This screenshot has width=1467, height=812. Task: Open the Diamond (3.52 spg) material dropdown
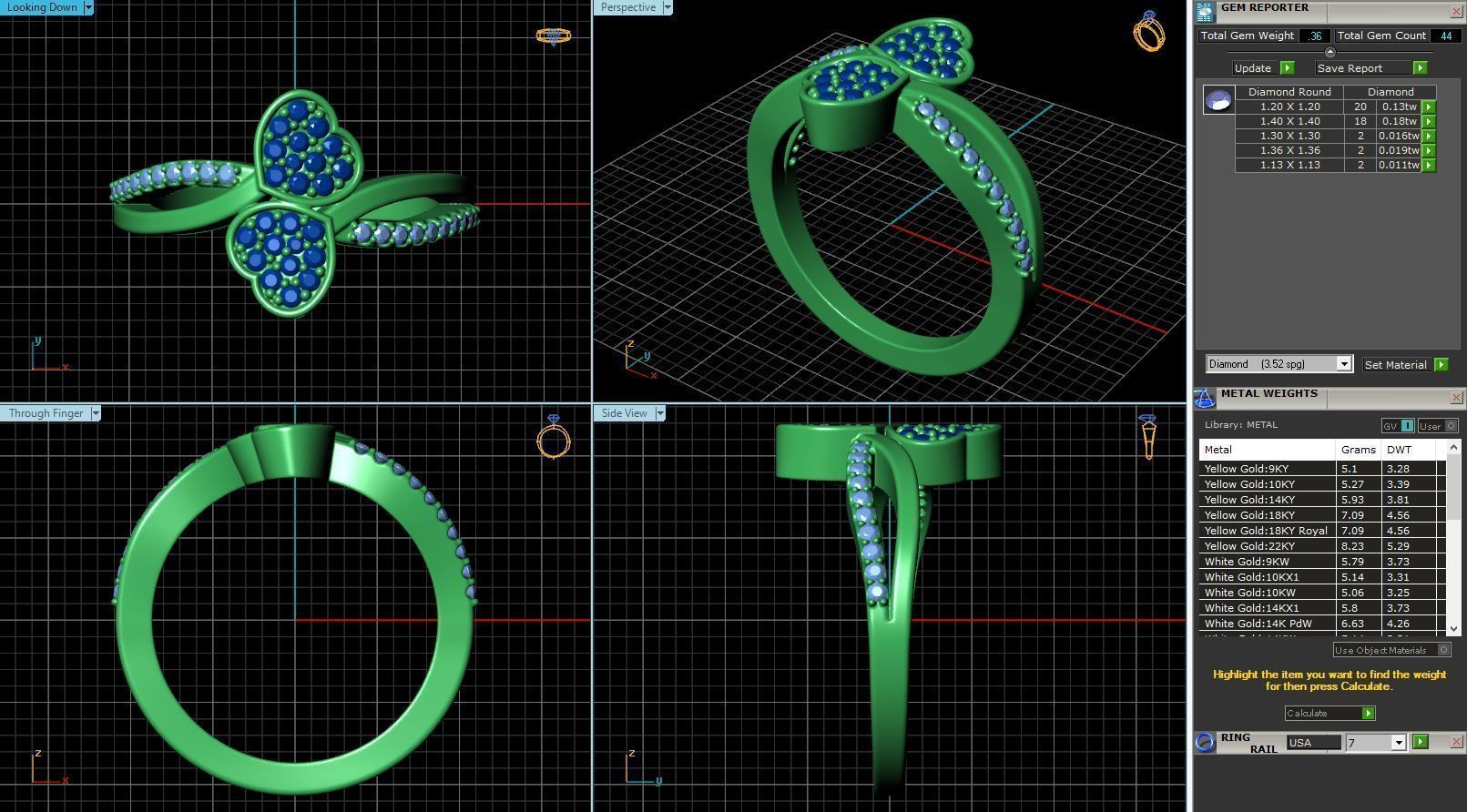1343,364
